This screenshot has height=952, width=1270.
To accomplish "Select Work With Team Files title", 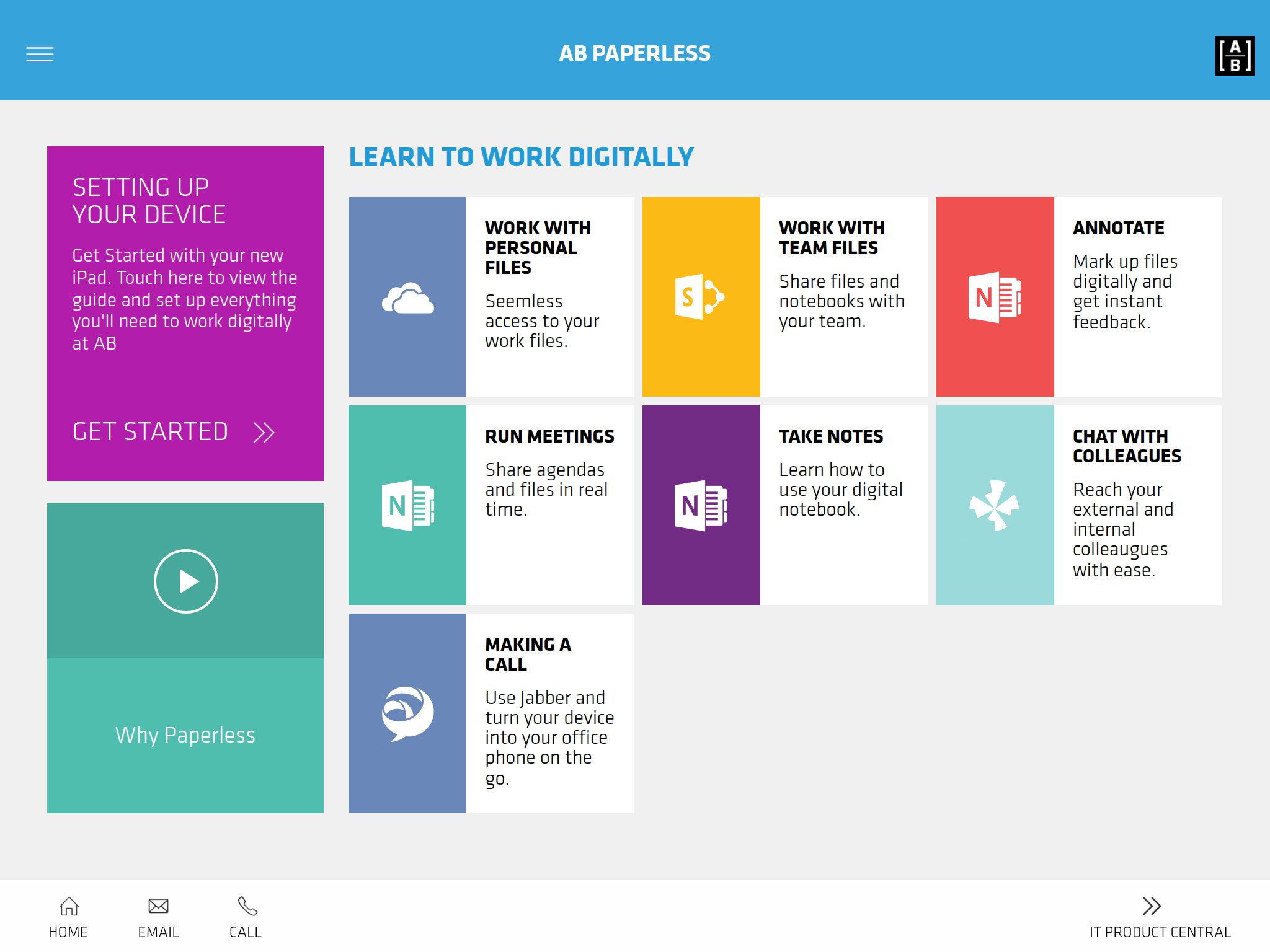I will [x=832, y=237].
